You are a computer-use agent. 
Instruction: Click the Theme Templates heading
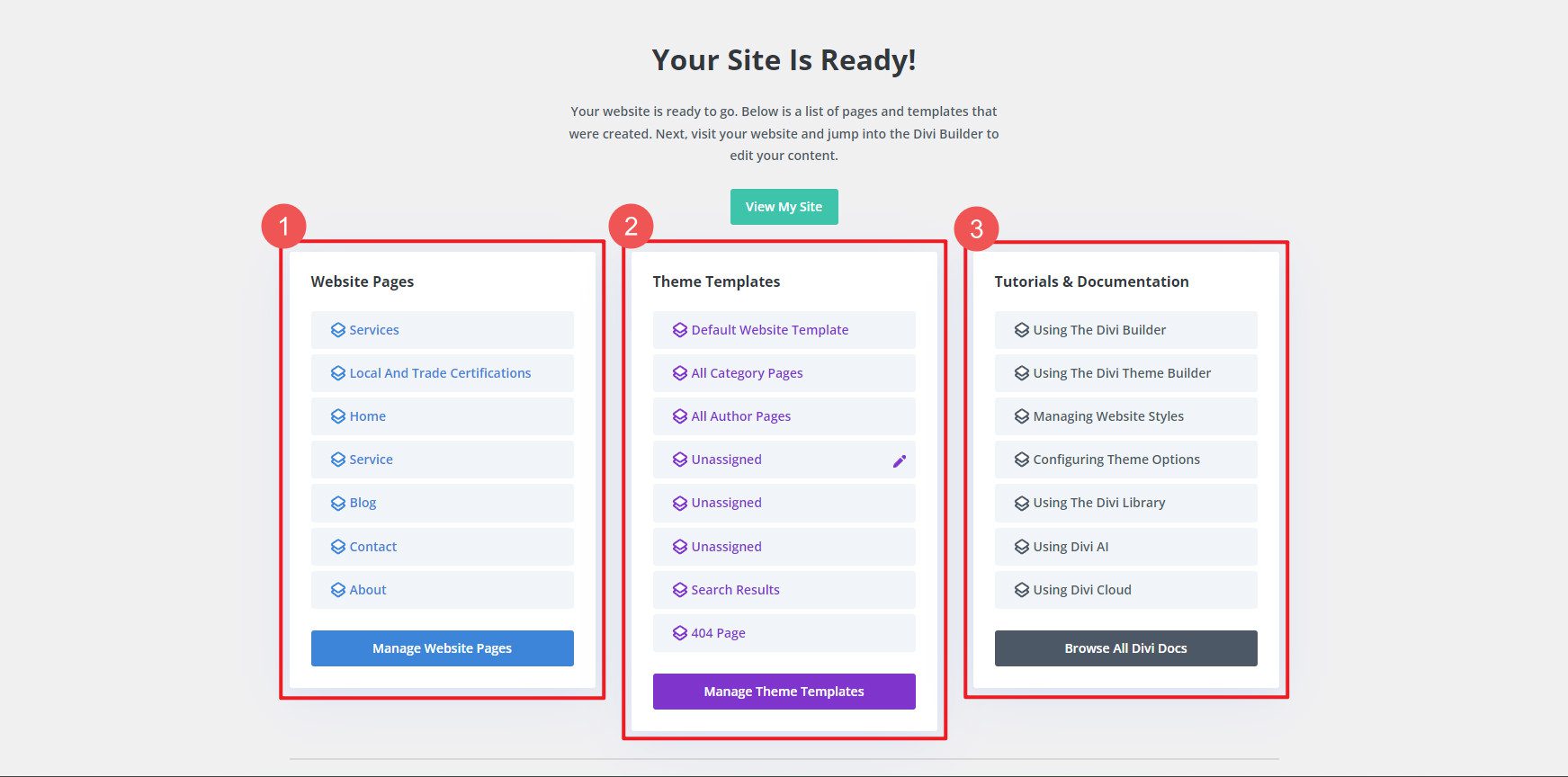tap(716, 281)
